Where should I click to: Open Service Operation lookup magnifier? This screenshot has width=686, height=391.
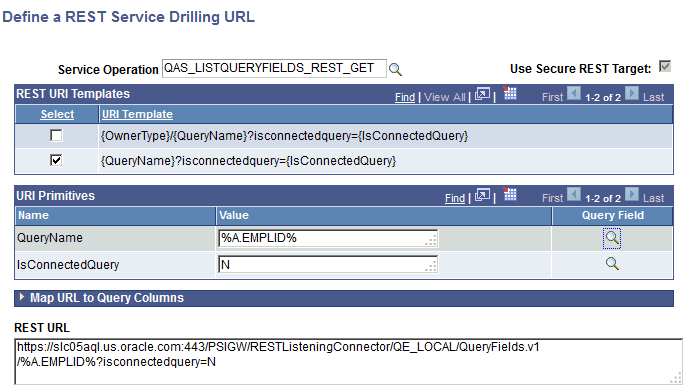pyautogui.click(x=396, y=69)
